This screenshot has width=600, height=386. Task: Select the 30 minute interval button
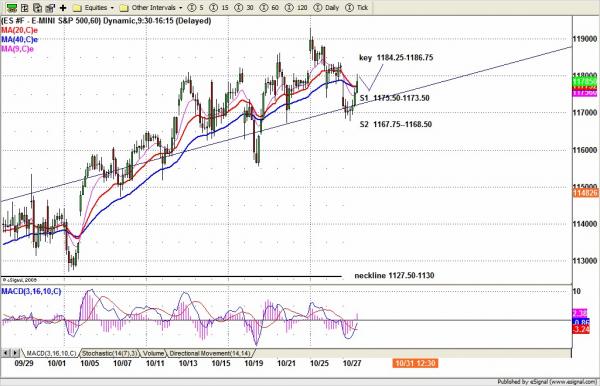coord(244,7)
